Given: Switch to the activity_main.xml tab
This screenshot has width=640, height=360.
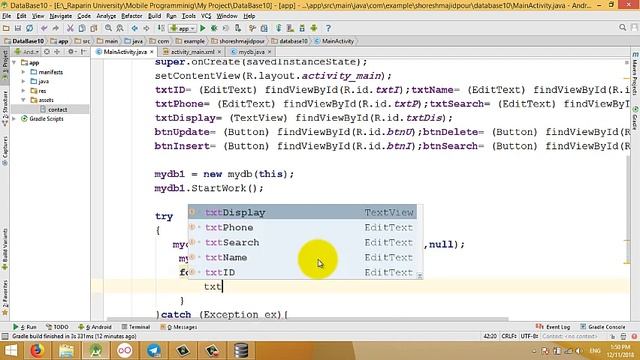Looking at the screenshot, I should pyautogui.click(x=192, y=52).
